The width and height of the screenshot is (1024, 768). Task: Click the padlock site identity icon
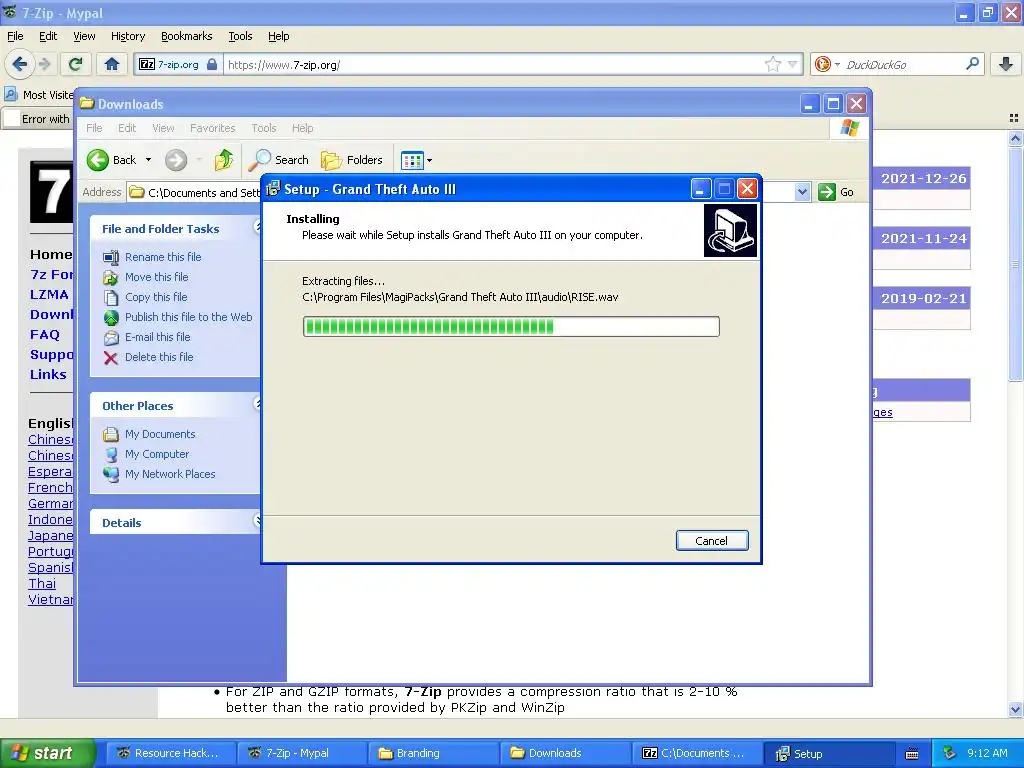(x=212, y=64)
